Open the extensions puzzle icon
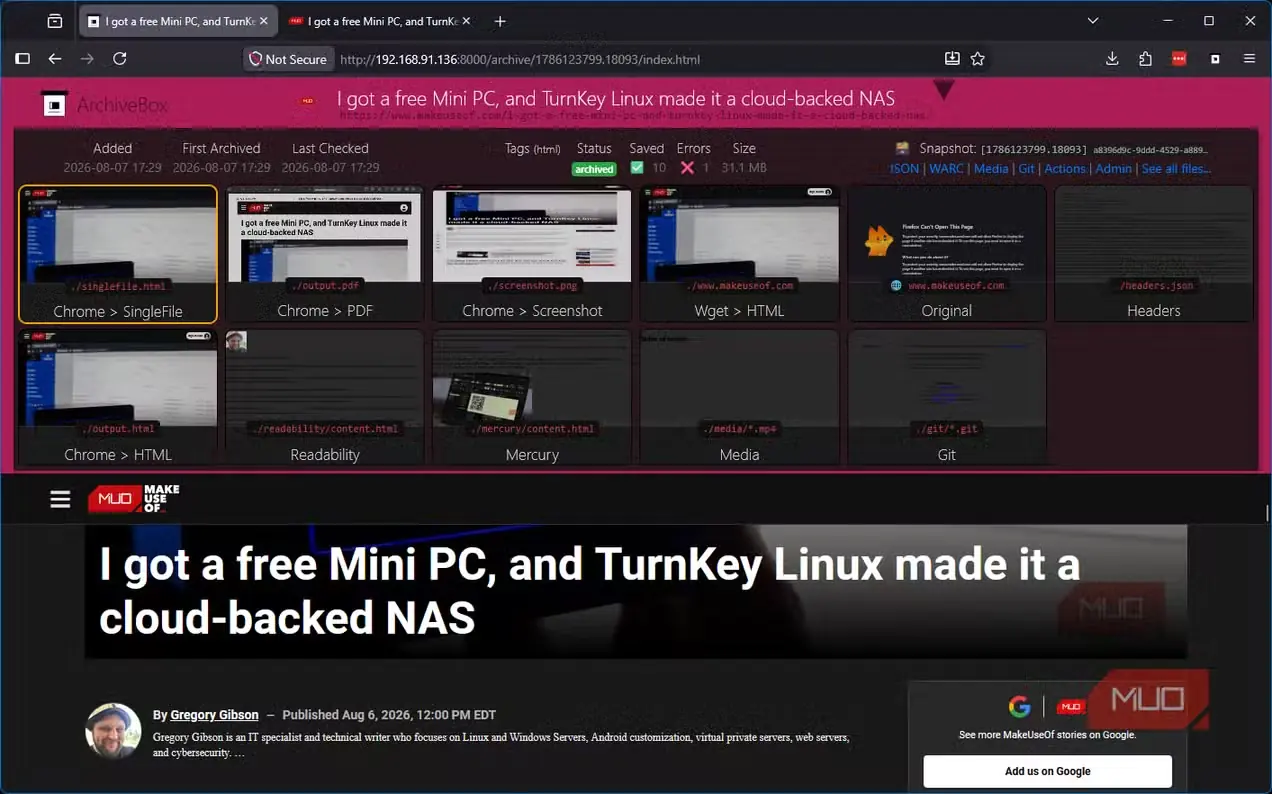The height and width of the screenshot is (794, 1272). 1146,59
